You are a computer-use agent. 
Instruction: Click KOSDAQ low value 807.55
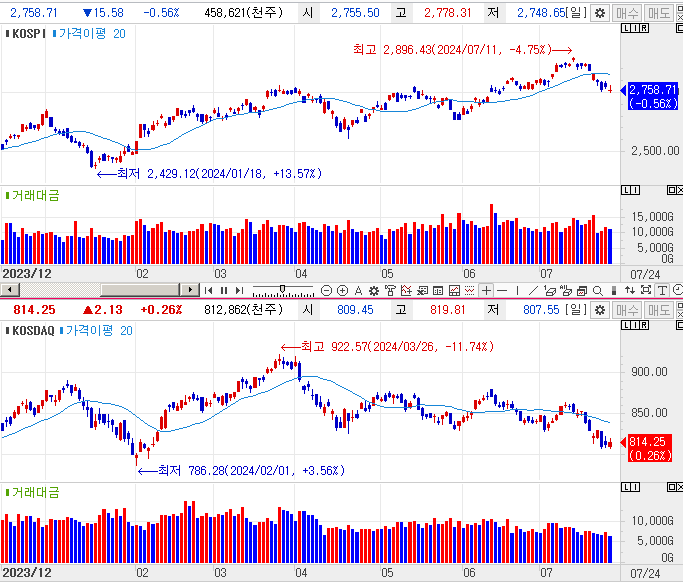coord(541,310)
